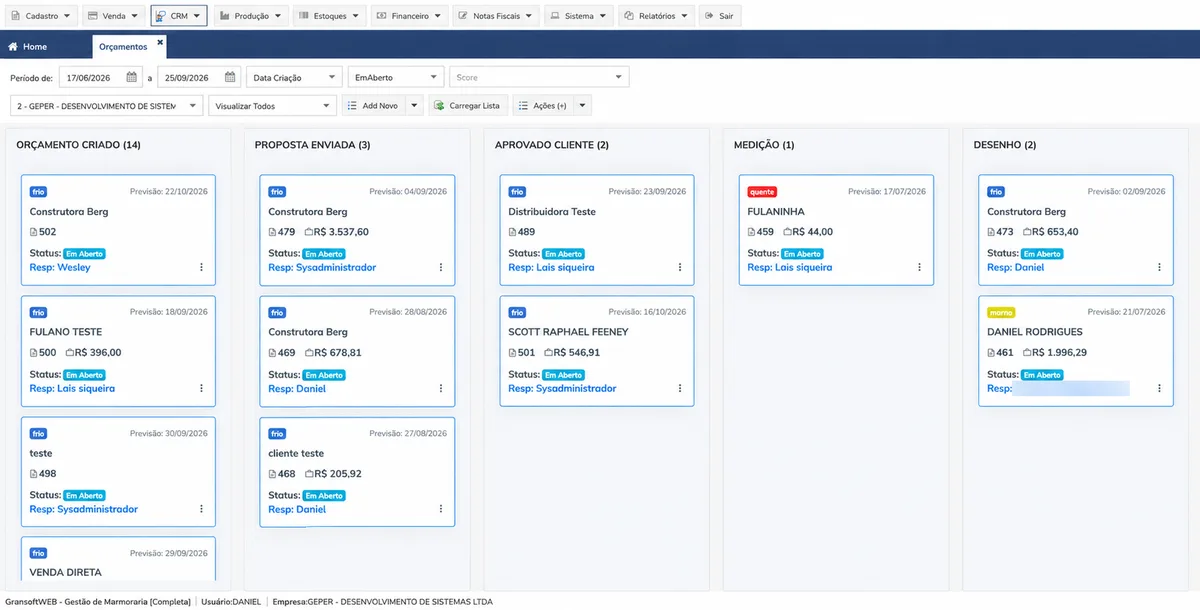
Task: Click Resp: Daniel on cliente teste card
Action: [x=297, y=509]
